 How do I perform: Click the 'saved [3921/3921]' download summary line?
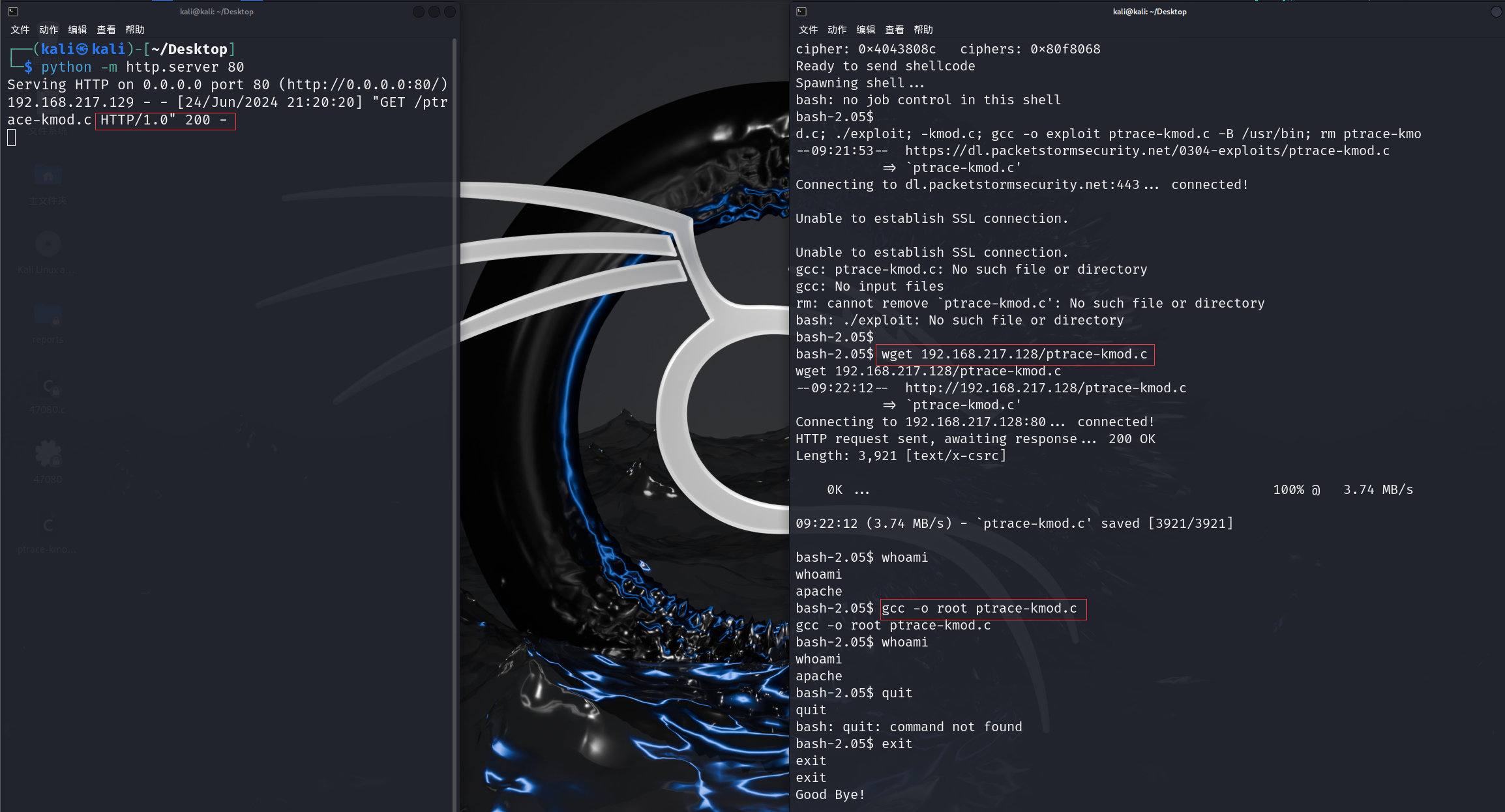pyautogui.click(x=1015, y=523)
